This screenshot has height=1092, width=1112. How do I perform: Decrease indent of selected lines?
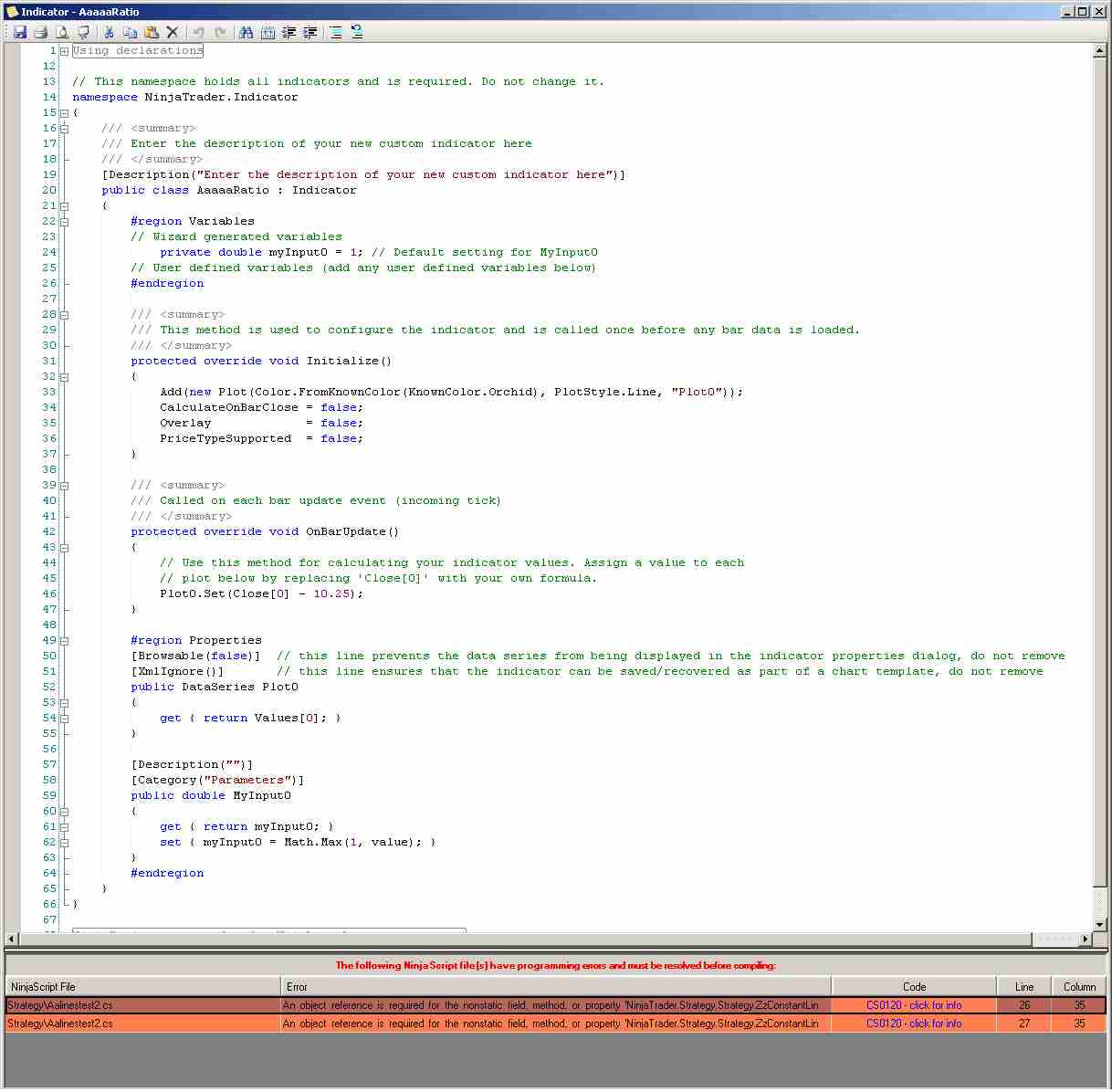(x=288, y=32)
